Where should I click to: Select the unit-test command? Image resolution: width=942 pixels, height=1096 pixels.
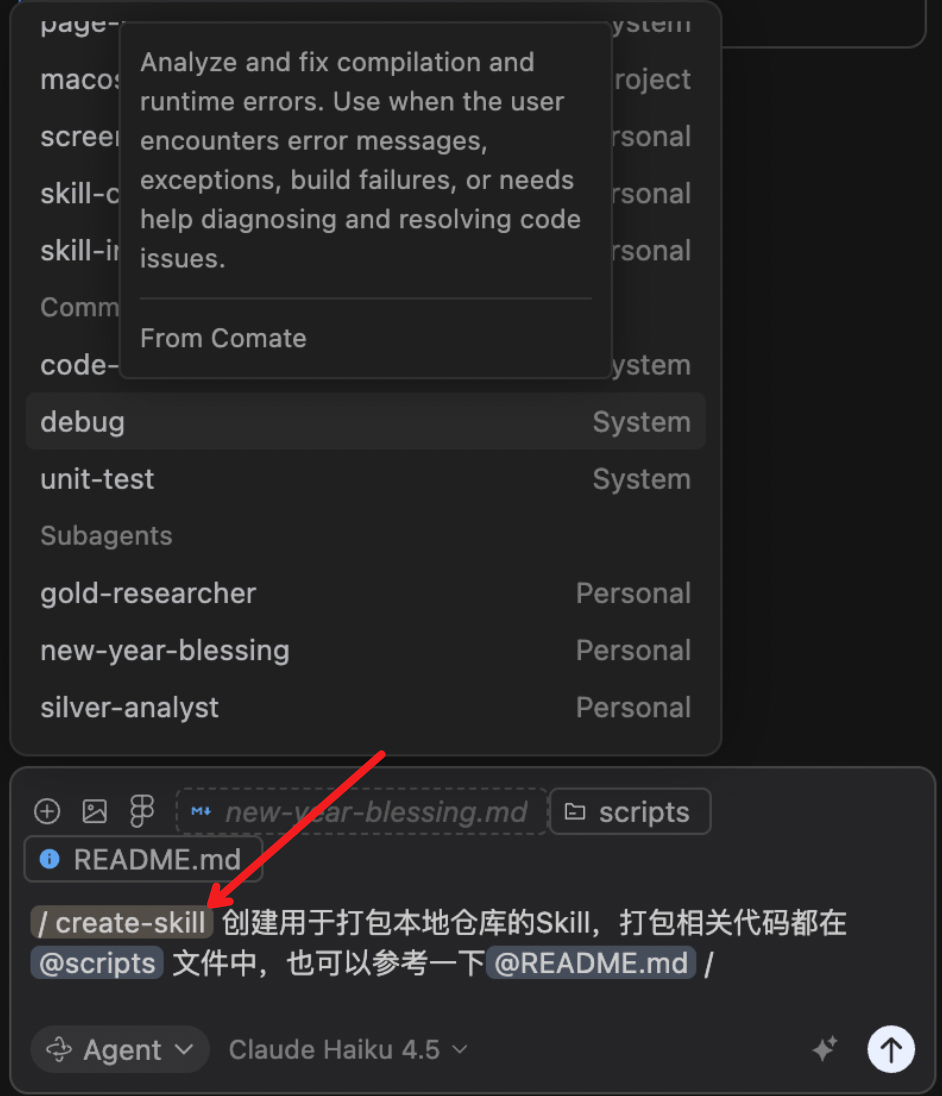pos(365,479)
